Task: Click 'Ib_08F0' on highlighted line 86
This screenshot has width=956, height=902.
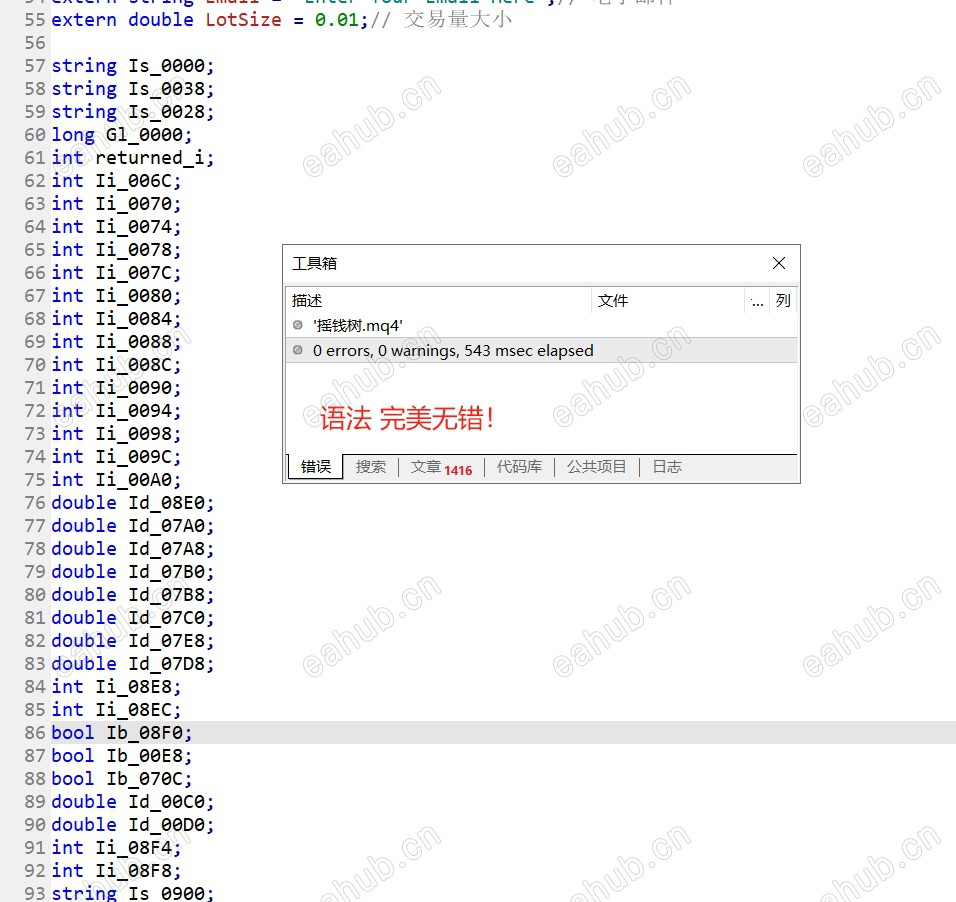Action: 144,732
